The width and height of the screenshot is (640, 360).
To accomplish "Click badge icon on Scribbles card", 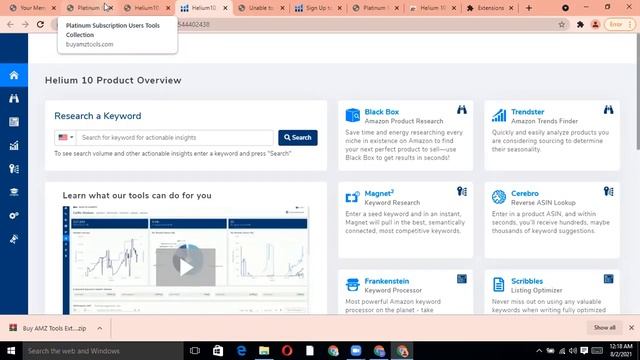I will point(609,279).
